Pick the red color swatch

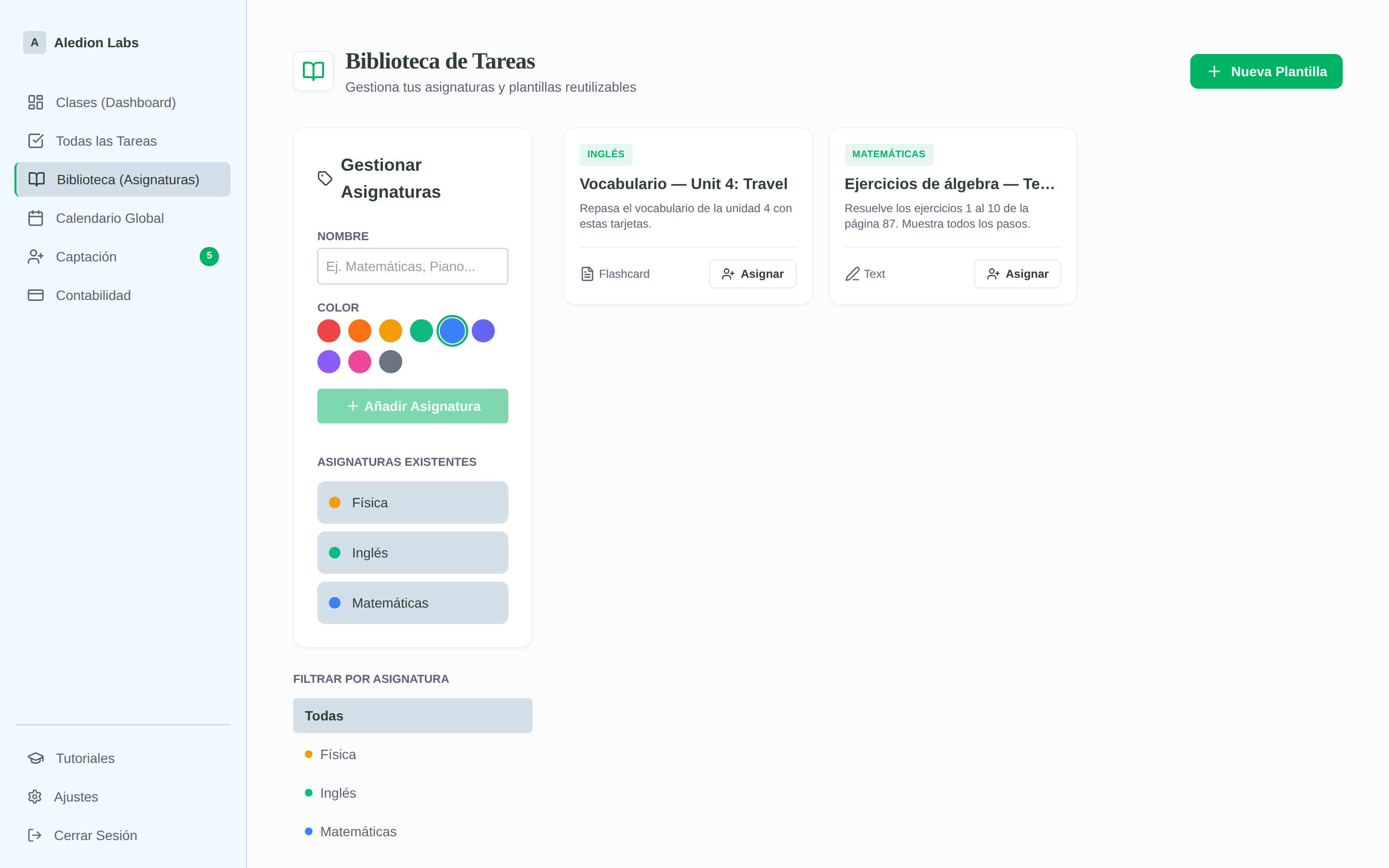(x=329, y=331)
